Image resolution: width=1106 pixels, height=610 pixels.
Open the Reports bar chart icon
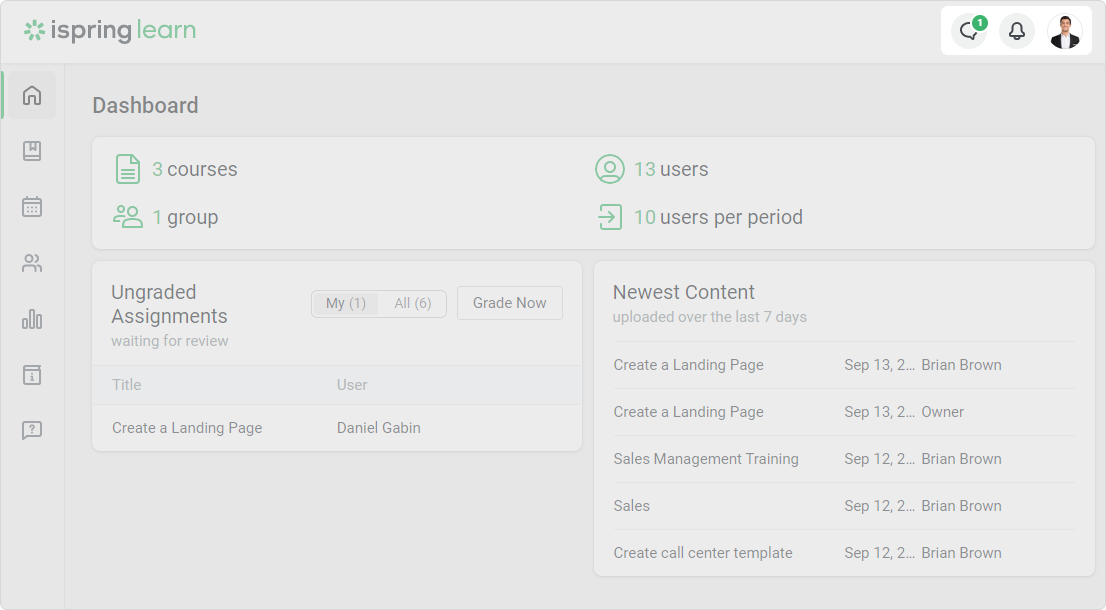click(32, 319)
